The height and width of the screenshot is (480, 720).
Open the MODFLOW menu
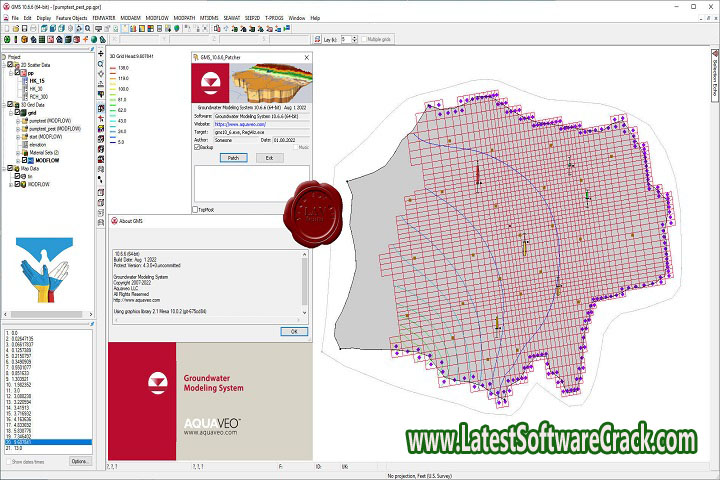(x=155, y=18)
